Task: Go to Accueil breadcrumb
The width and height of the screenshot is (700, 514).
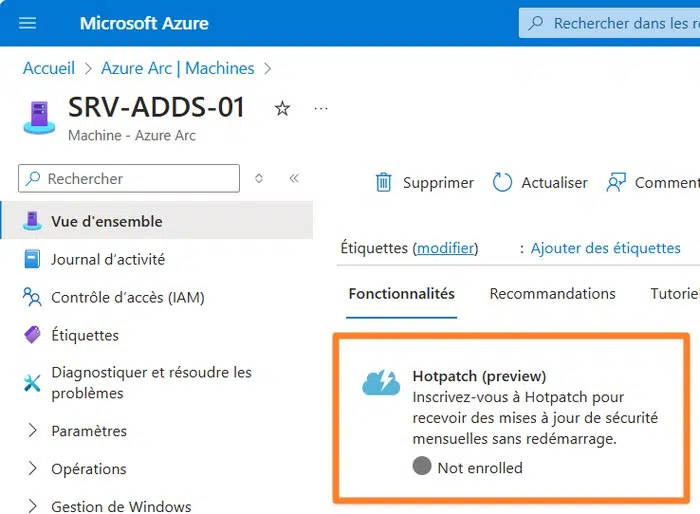Action: 49,69
